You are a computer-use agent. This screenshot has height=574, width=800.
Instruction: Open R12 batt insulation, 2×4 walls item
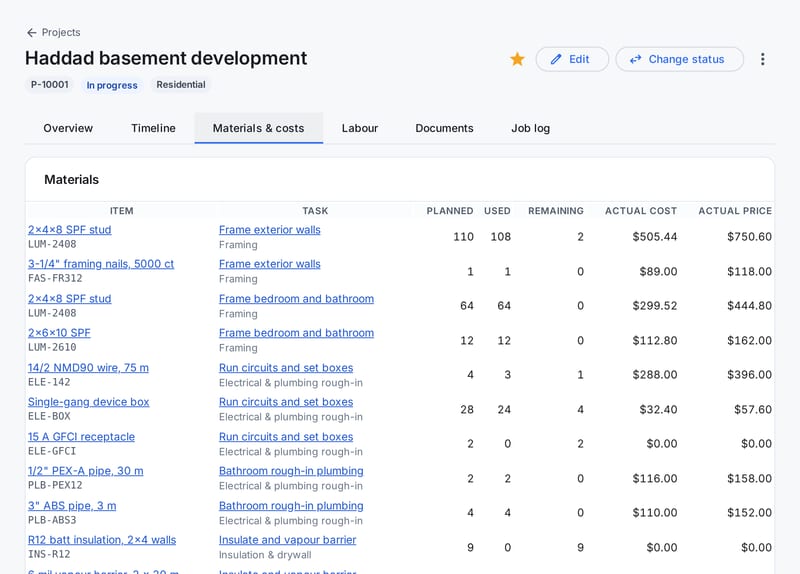click(102, 540)
